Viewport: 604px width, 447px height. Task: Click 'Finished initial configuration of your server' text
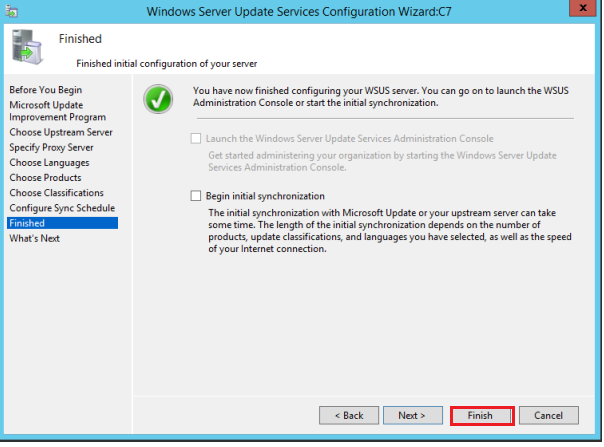(166, 64)
